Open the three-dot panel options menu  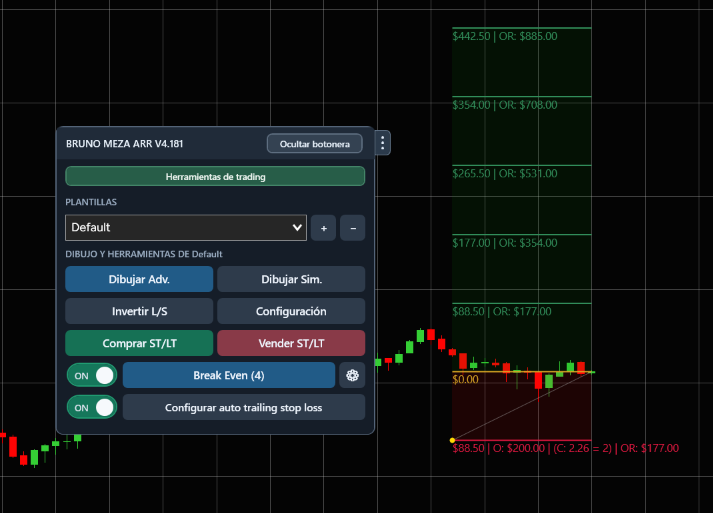click(382, 143)
